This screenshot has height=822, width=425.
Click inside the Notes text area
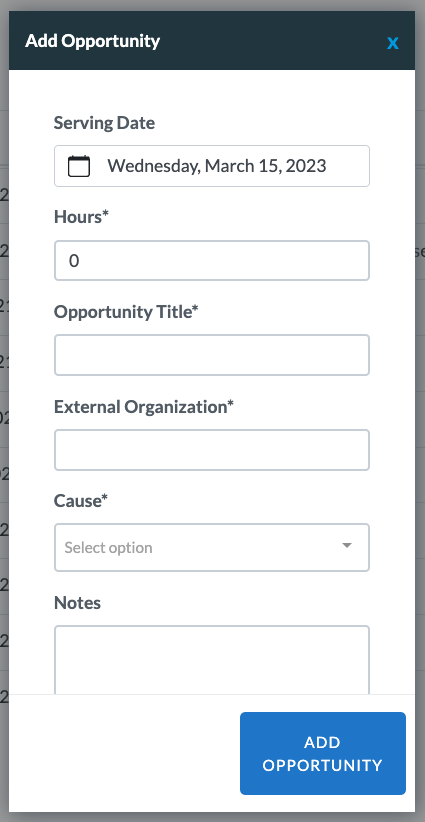212,659
